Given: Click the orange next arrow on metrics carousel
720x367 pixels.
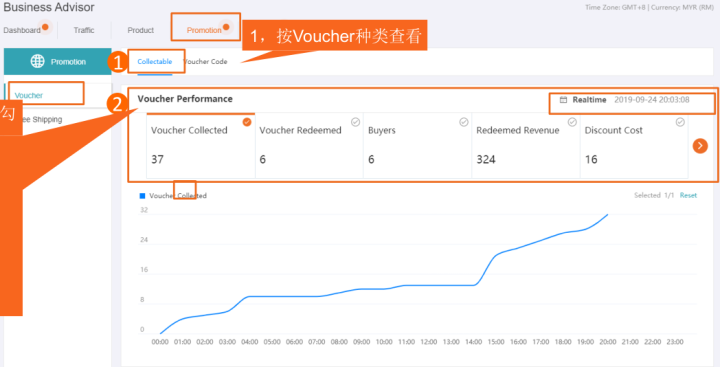Looking at the screenshot, I should click(x=700, y=146).
